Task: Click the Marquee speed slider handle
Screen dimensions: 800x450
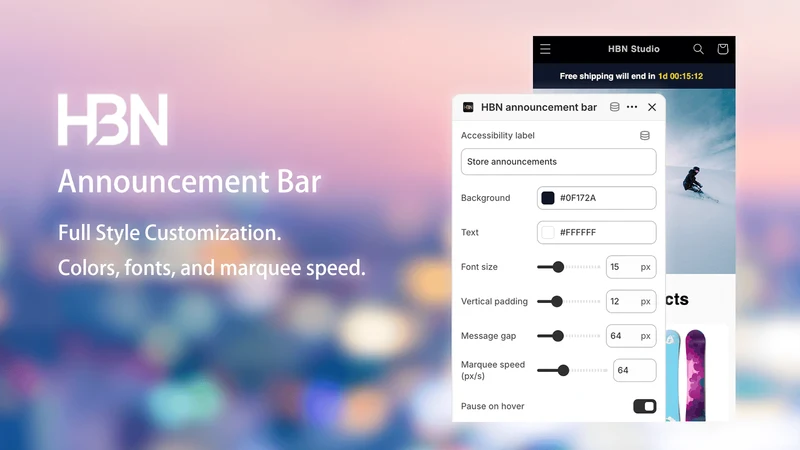Action: pos(563,370)
